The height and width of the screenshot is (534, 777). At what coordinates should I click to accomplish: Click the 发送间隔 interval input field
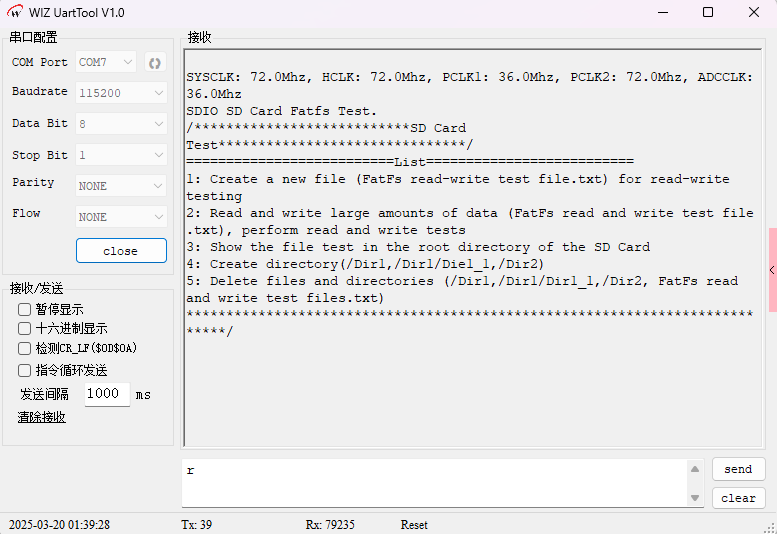coord(106,394)
